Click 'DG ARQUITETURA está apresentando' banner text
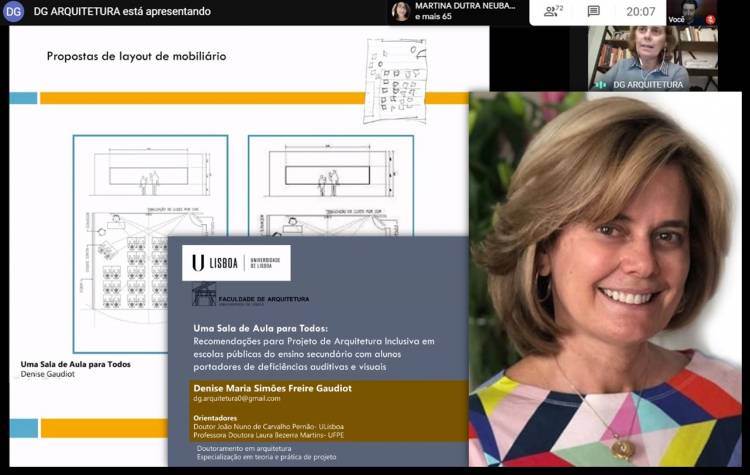This screenshot has width=750, height=475. pyautogui.click(x=121, y=11)
